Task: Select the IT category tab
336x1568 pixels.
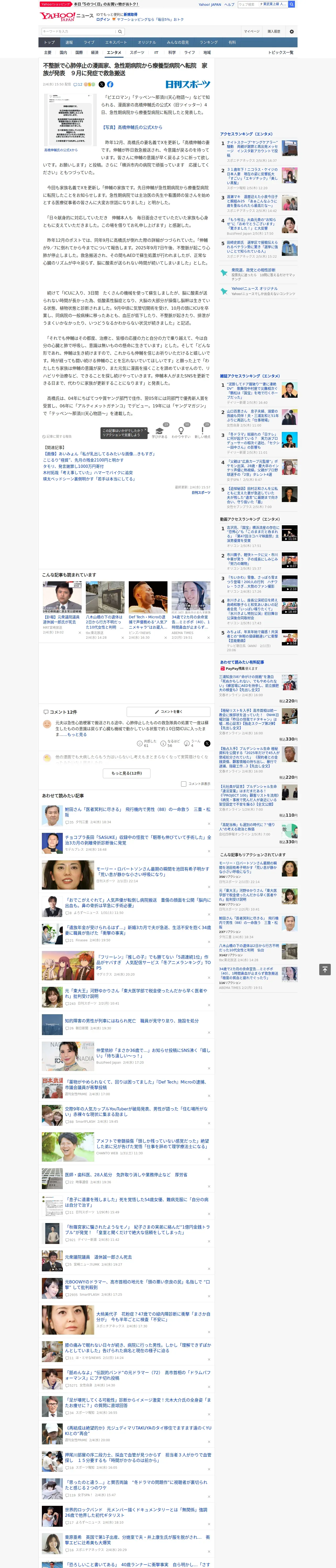Action: coord(156,52)
